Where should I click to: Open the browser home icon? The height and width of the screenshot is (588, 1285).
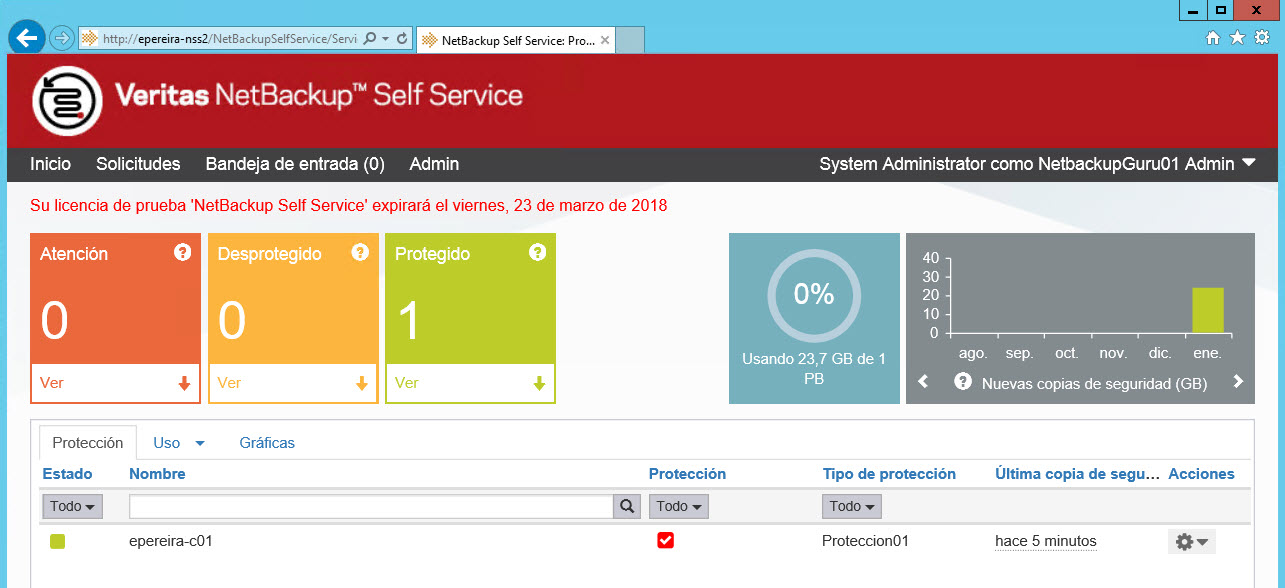1213,37
